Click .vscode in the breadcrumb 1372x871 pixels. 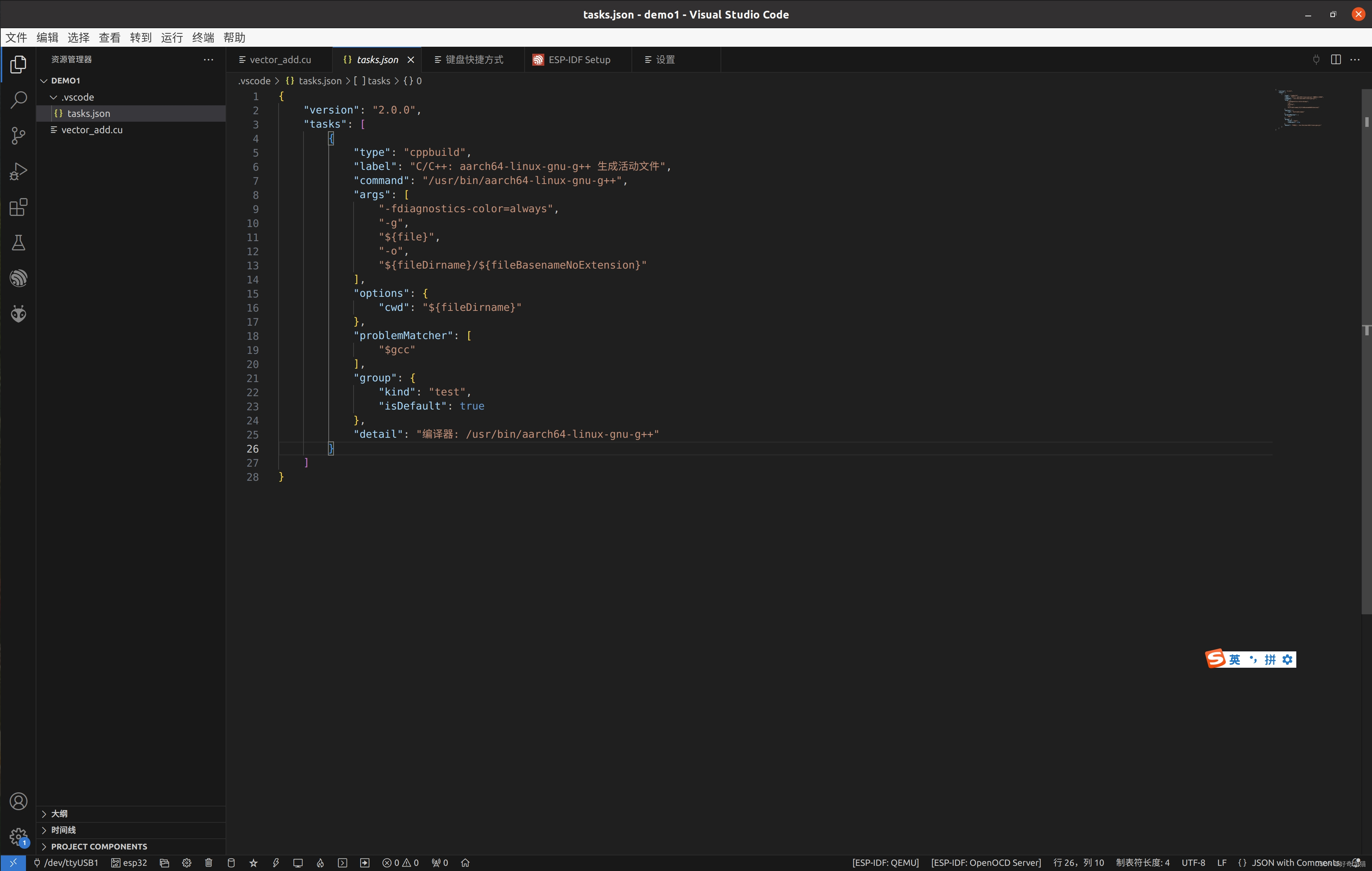click(x=254, y=81)
